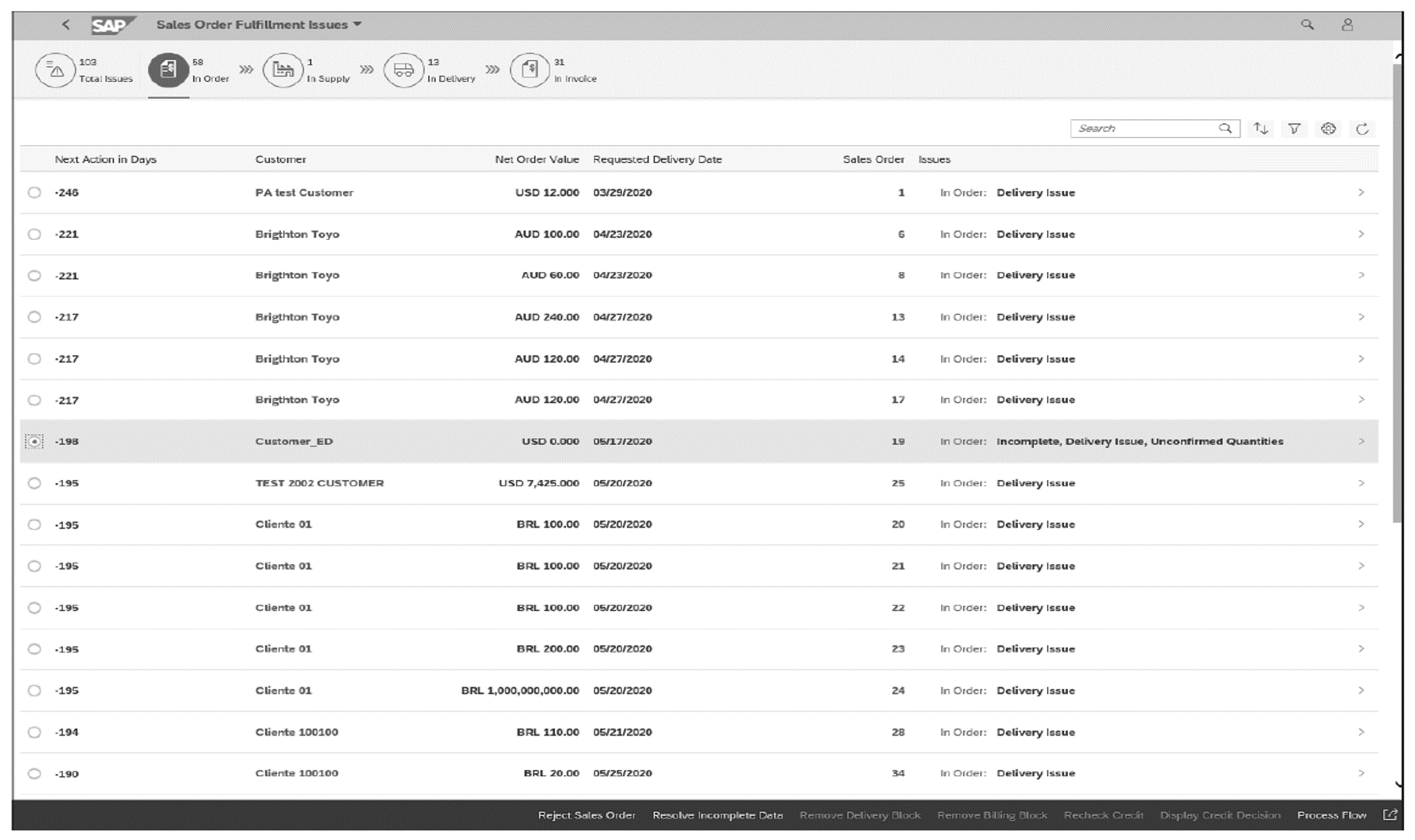Image resolution: width=1415 pixels, height=840 pixels.
Task: Open table settings via the gear icon
Action: click(x=1328, y=129)
